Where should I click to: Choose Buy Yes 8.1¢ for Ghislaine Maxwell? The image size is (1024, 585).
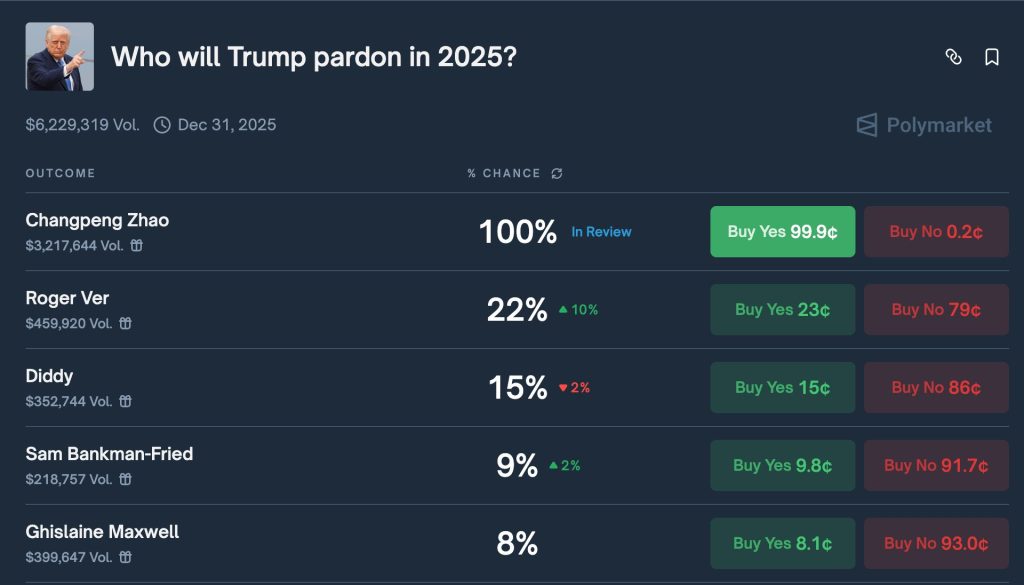[782, 544]
